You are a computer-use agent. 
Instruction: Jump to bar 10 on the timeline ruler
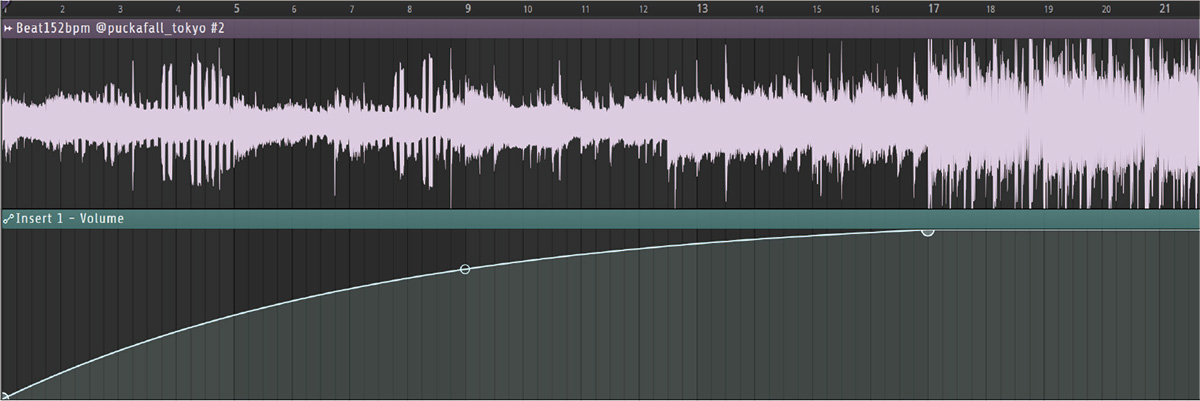pos(527,9)
